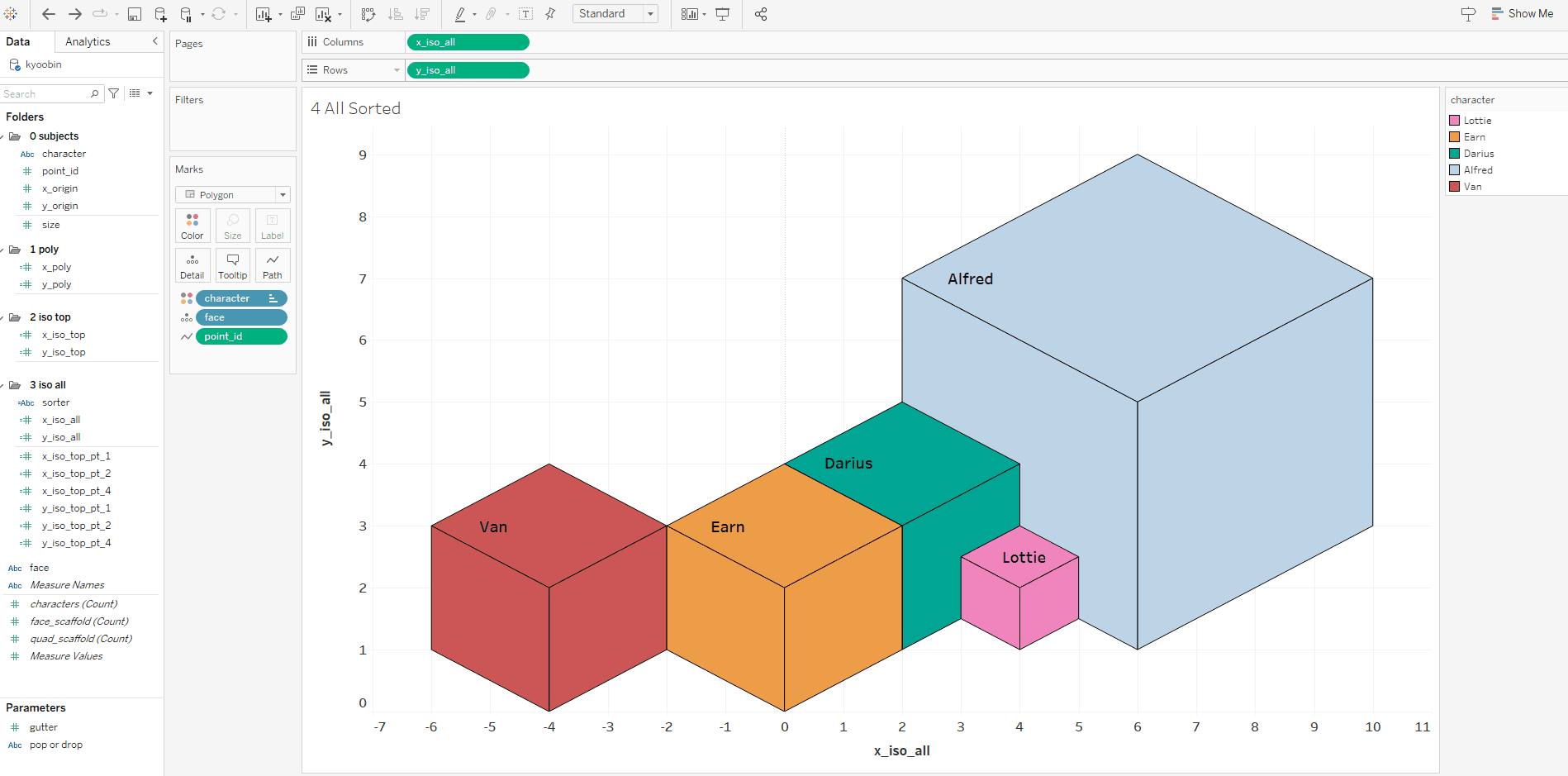Click the Fix Axes pin icon
The width and height of the screenshot is (1568, 776).
pyautogui.click(x=550, y=14)
